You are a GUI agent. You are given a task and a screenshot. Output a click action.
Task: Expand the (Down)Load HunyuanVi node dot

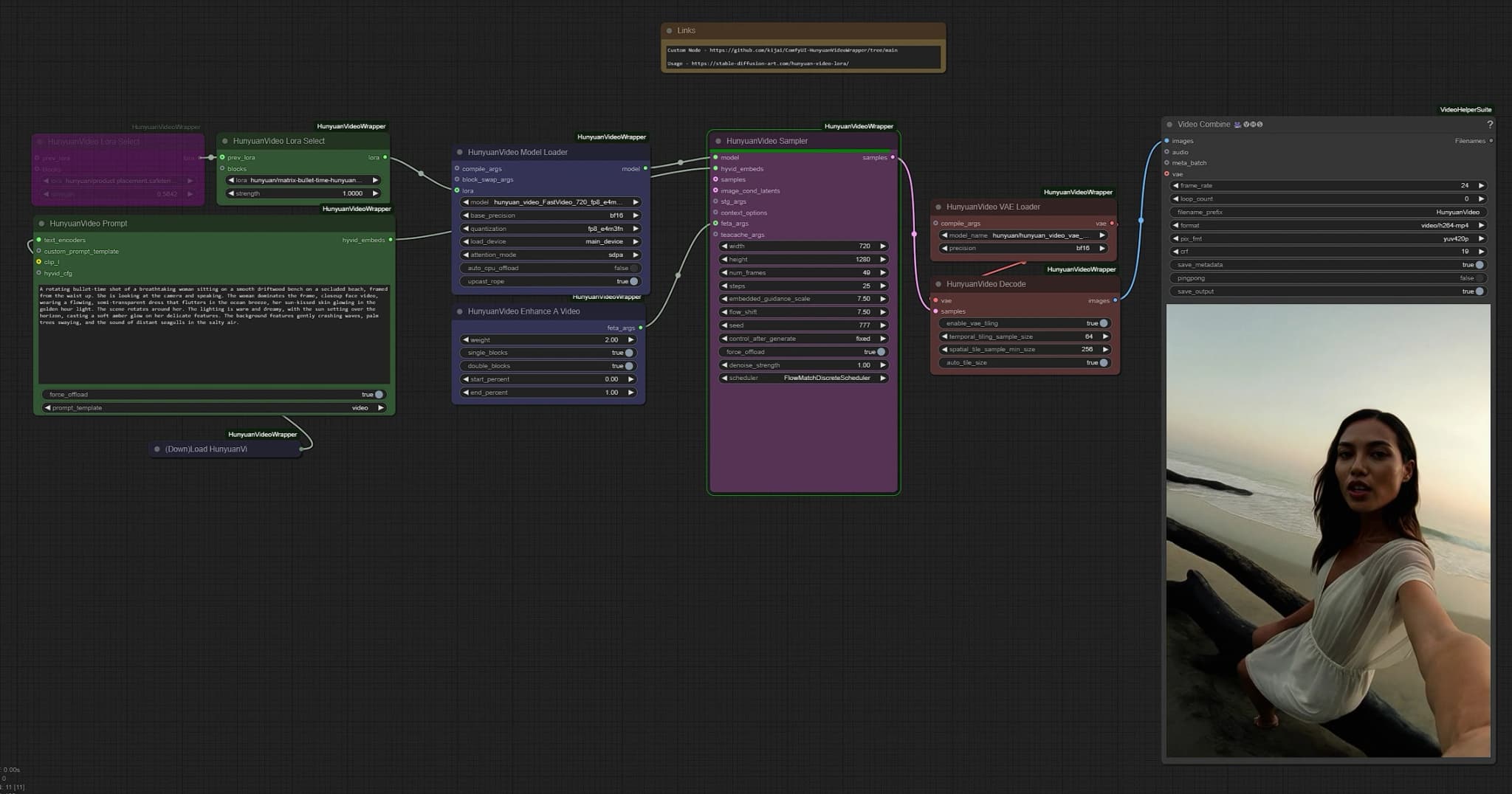[x=157, y=449]
